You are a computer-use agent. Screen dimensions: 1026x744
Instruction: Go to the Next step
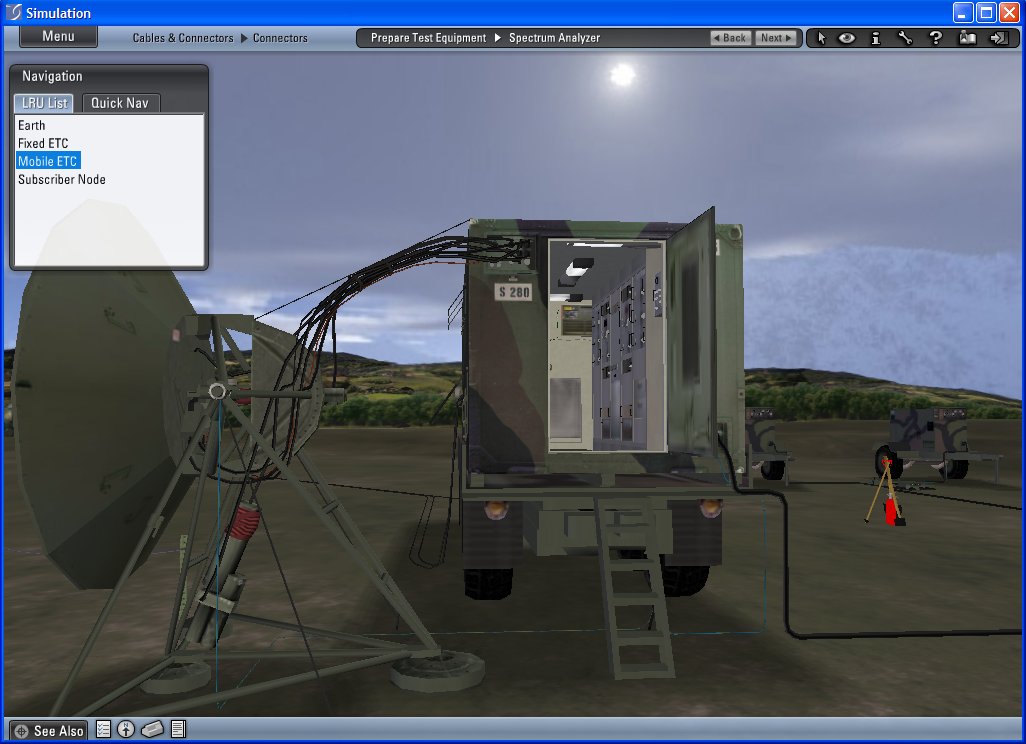(776, 38)
